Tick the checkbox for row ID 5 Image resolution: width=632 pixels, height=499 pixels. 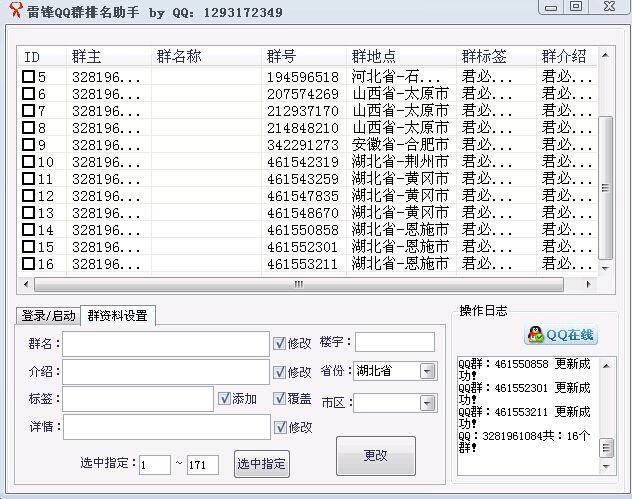click(28, 76)
